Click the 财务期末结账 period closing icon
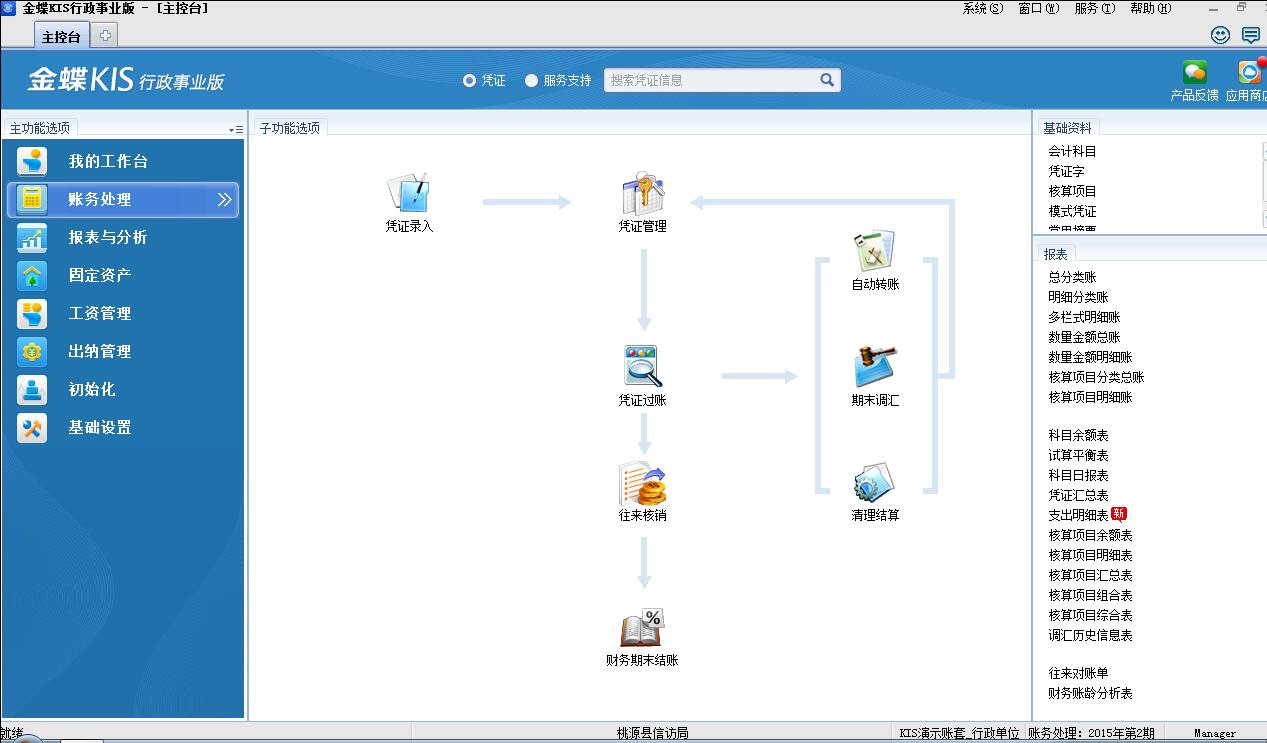Image resolution: width=1267 pixels, height=743 pixels. (x=642, y=629)
